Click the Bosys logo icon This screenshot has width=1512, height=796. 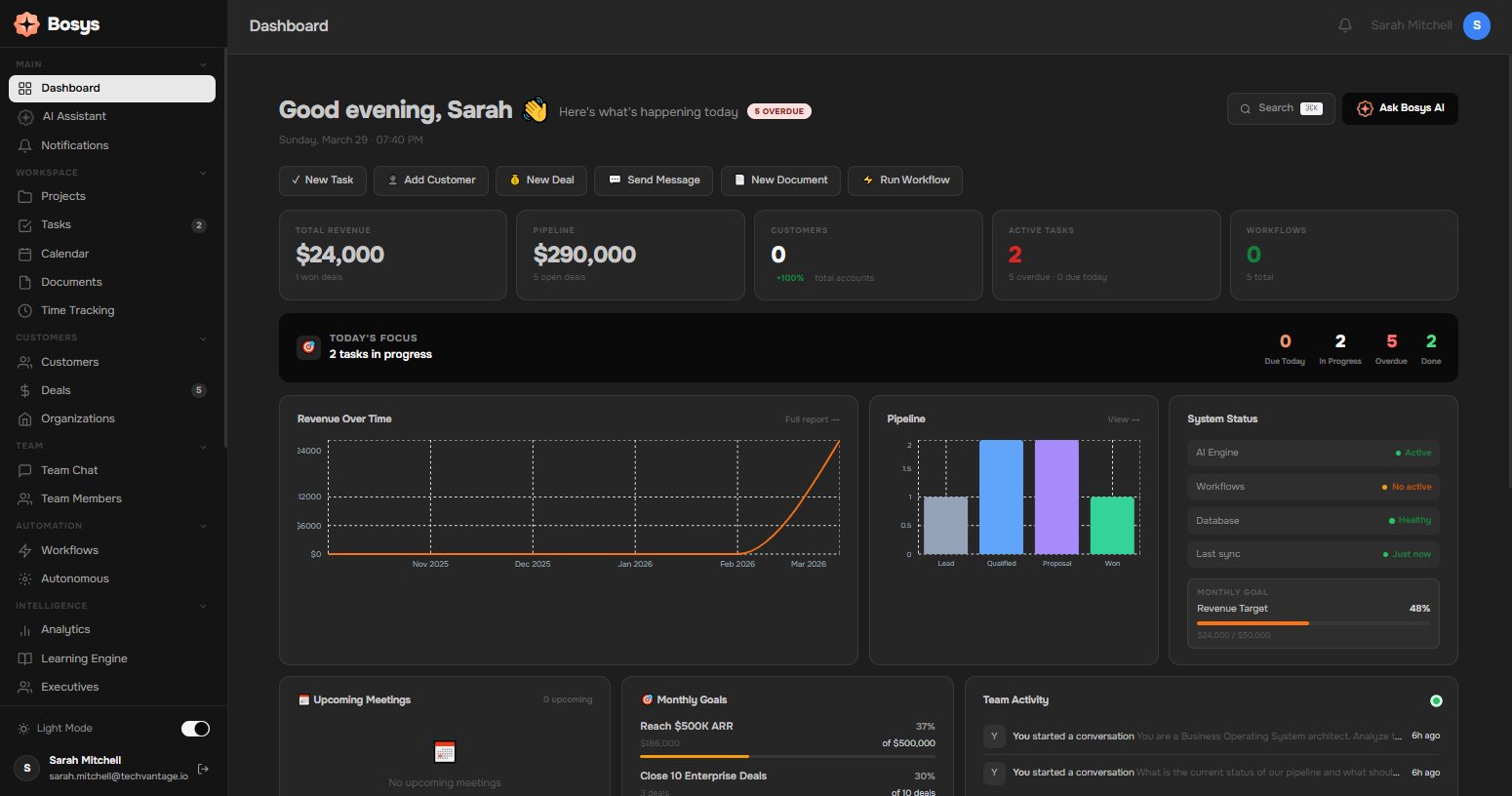[x=26, y=24]
